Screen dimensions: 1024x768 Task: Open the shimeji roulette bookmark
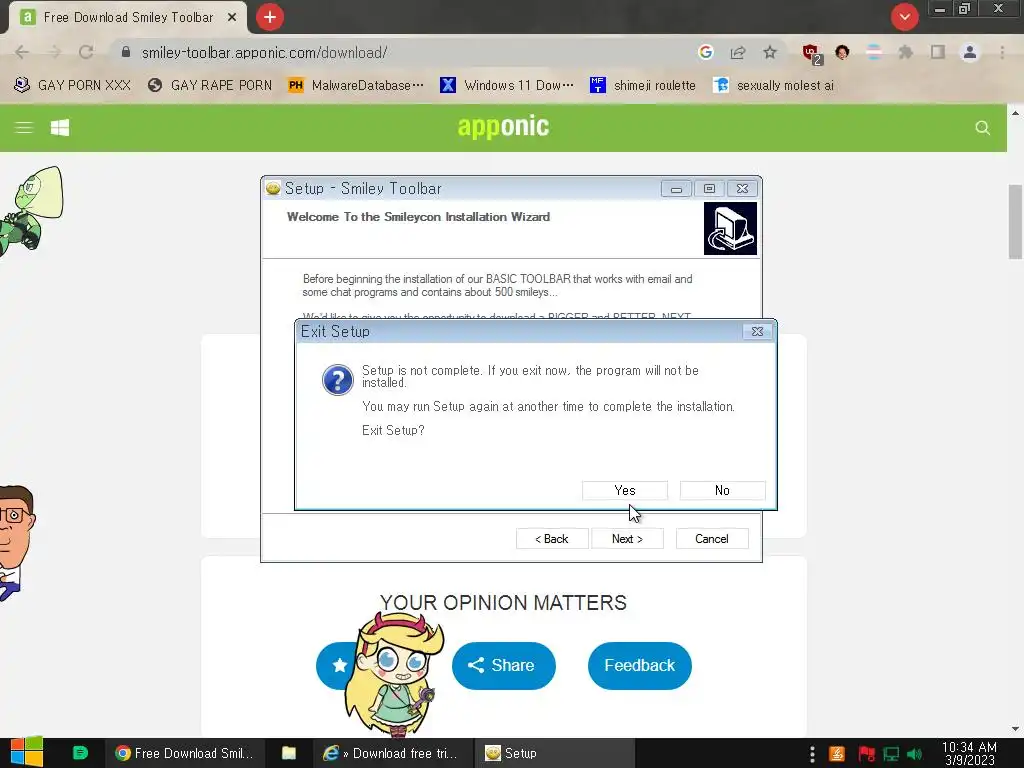643,86
